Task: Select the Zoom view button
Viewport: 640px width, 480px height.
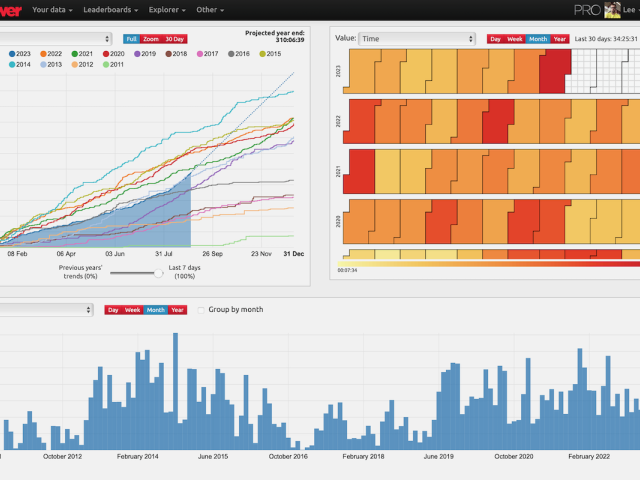Action: click(x=151, y=39)
